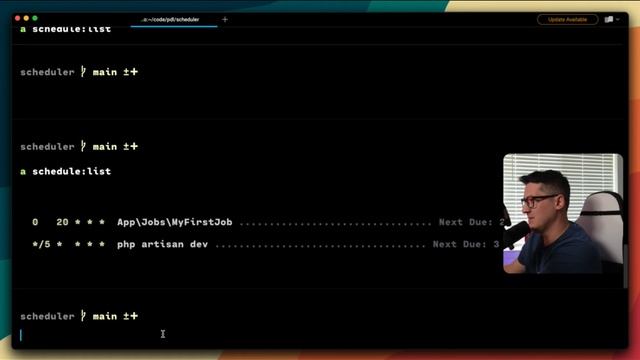Expand the dropdown arrow beside layout icon
The width and height of the screenshot is (640, 360).
tap(618, 20)
